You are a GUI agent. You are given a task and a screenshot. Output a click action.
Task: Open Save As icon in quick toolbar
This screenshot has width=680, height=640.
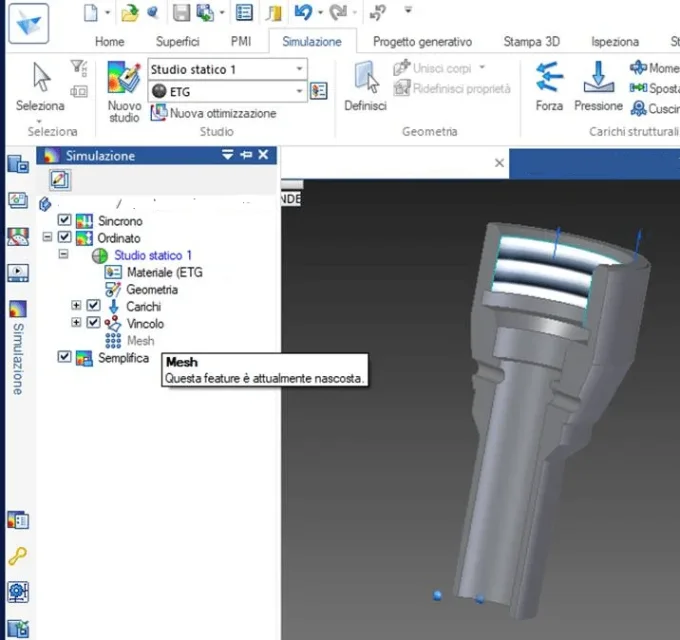[205, 13]
